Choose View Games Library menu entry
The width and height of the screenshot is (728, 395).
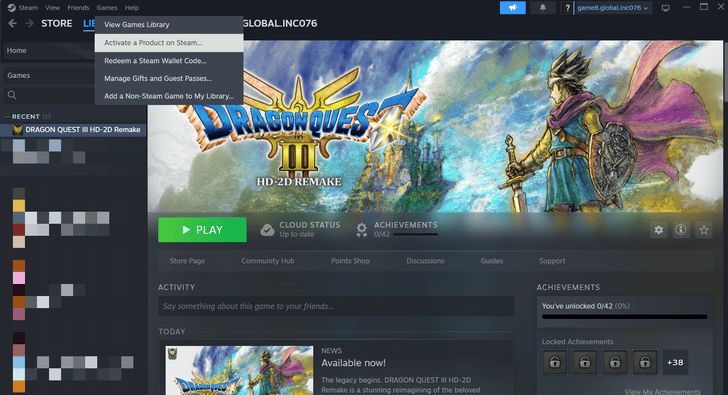[x=169, y=25]
